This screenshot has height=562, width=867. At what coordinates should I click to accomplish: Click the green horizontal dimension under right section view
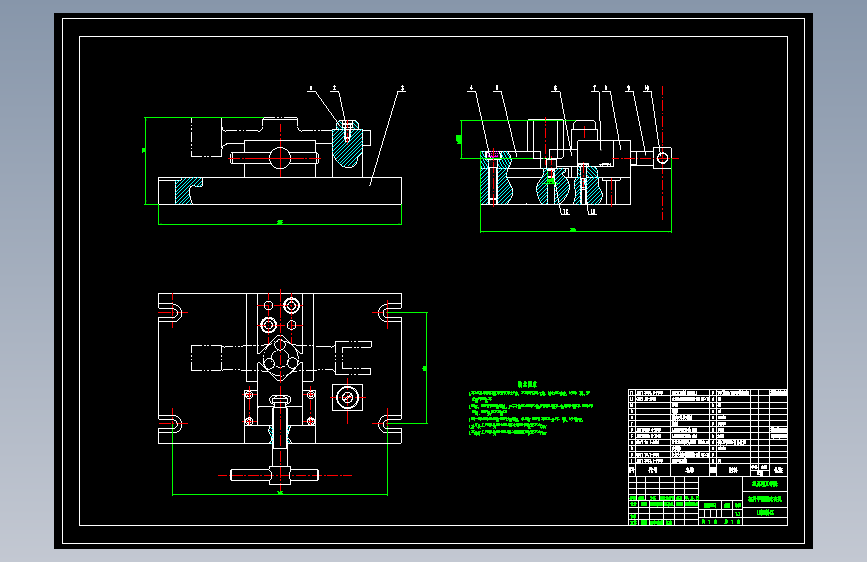(x=576, y=229)
